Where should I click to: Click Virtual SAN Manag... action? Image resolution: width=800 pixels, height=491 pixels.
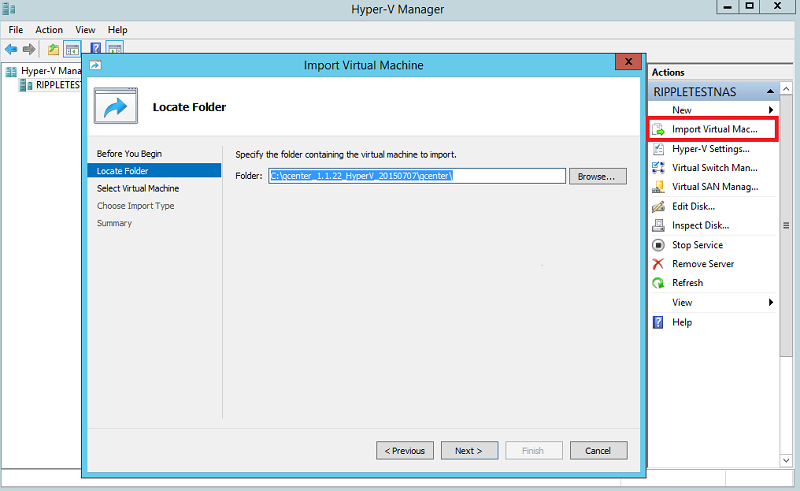point(715,187)
